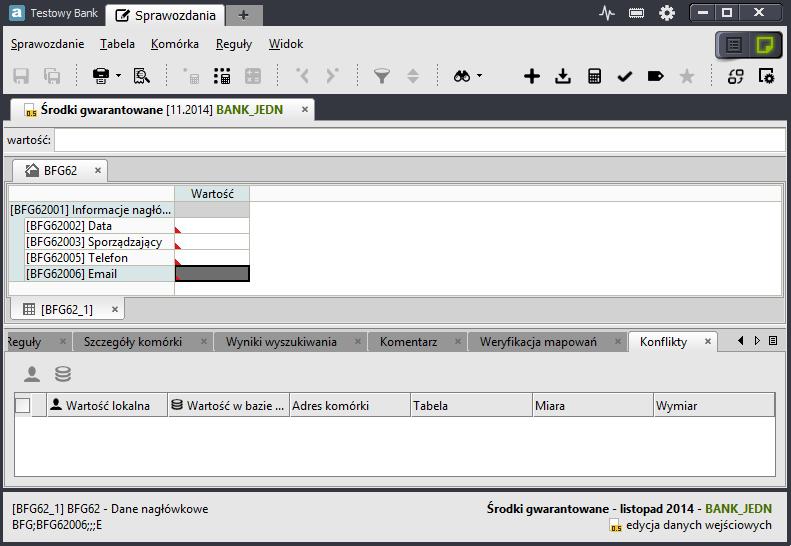
Task: Close the Środki gwarantowane report tab
Action: tap(305, 109)
